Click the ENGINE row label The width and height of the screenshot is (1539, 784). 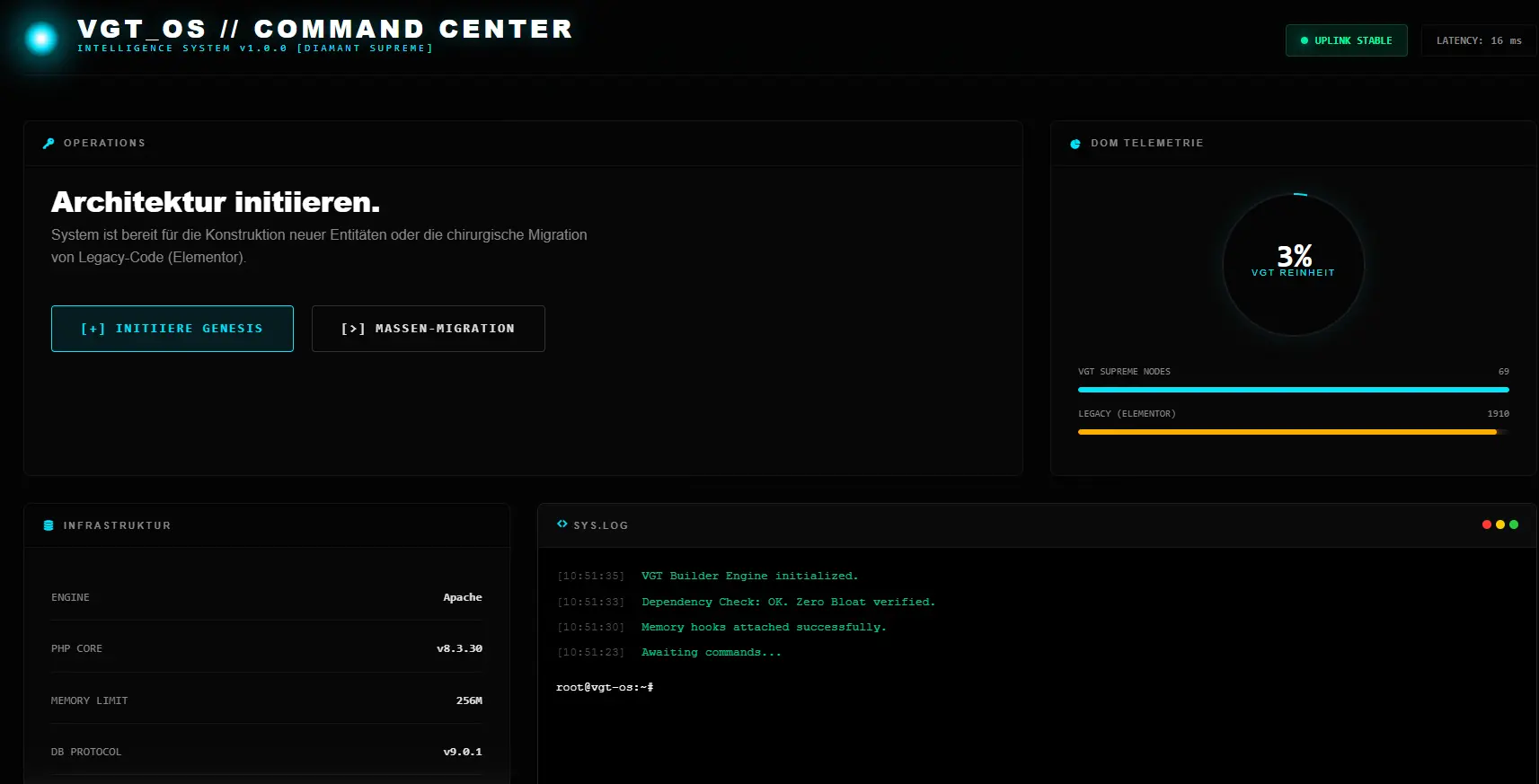70,597
